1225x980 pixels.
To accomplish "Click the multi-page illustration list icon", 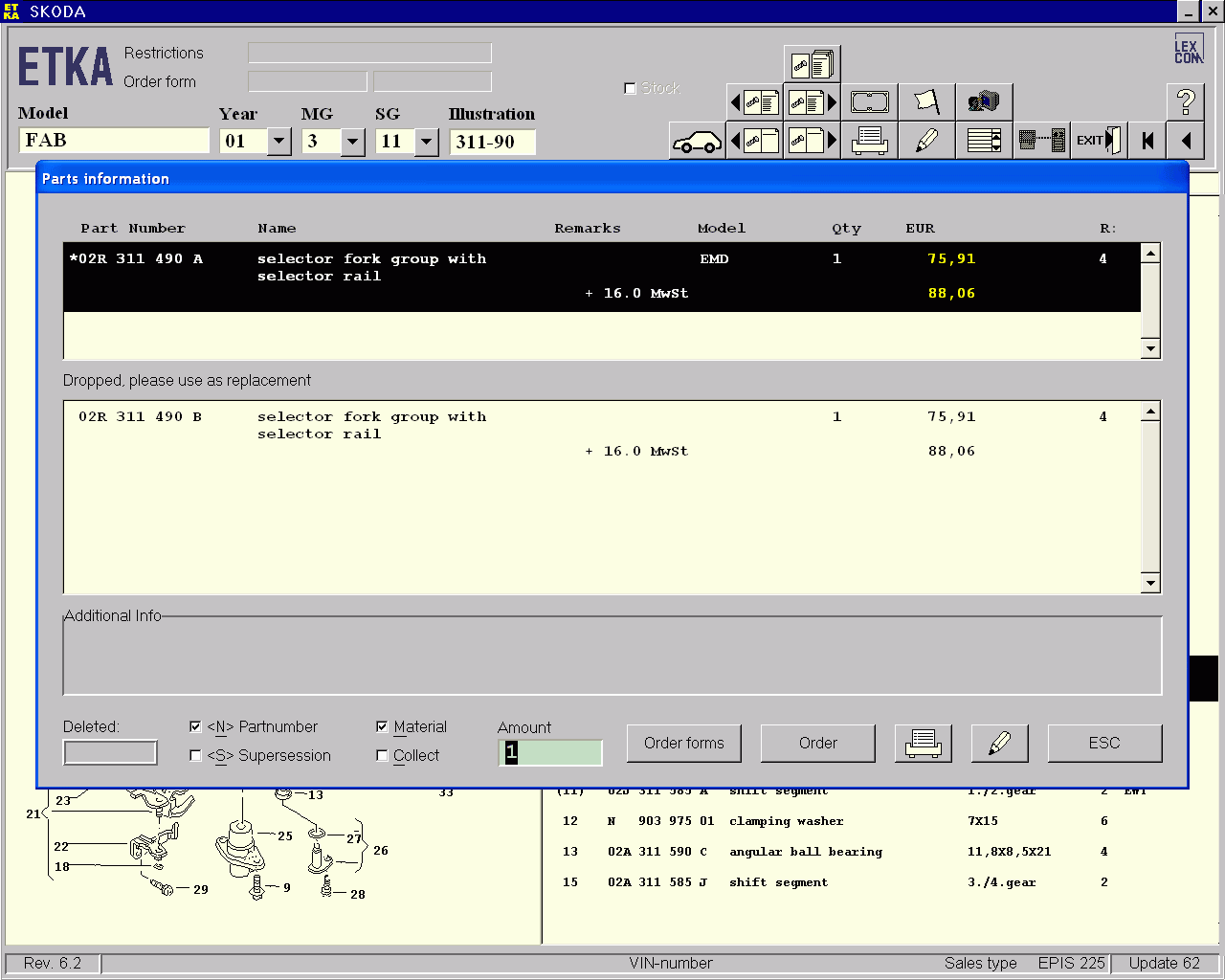I will (813, 64).
